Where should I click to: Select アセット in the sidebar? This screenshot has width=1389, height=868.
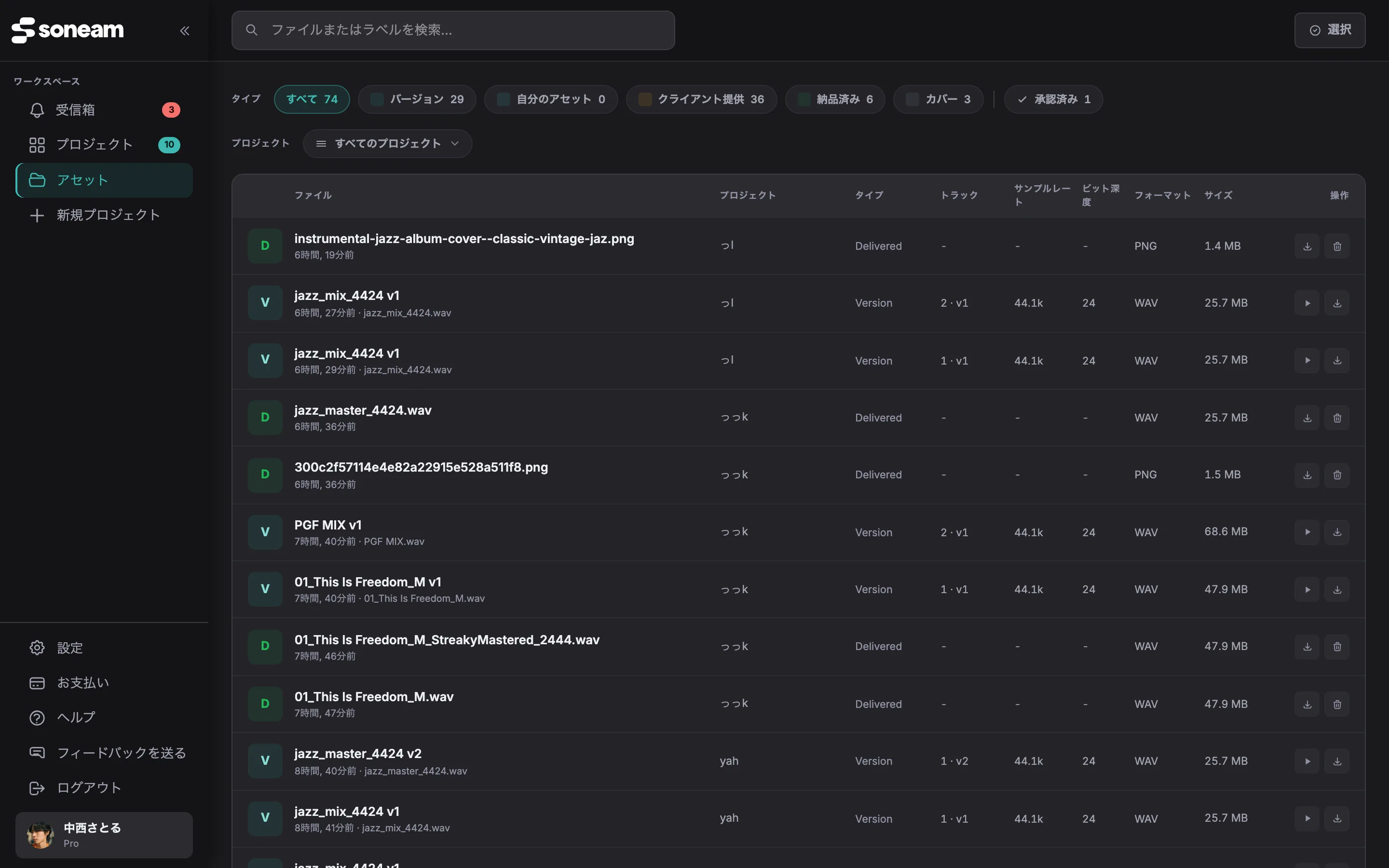pyautogui.click(x=104, y=180)
